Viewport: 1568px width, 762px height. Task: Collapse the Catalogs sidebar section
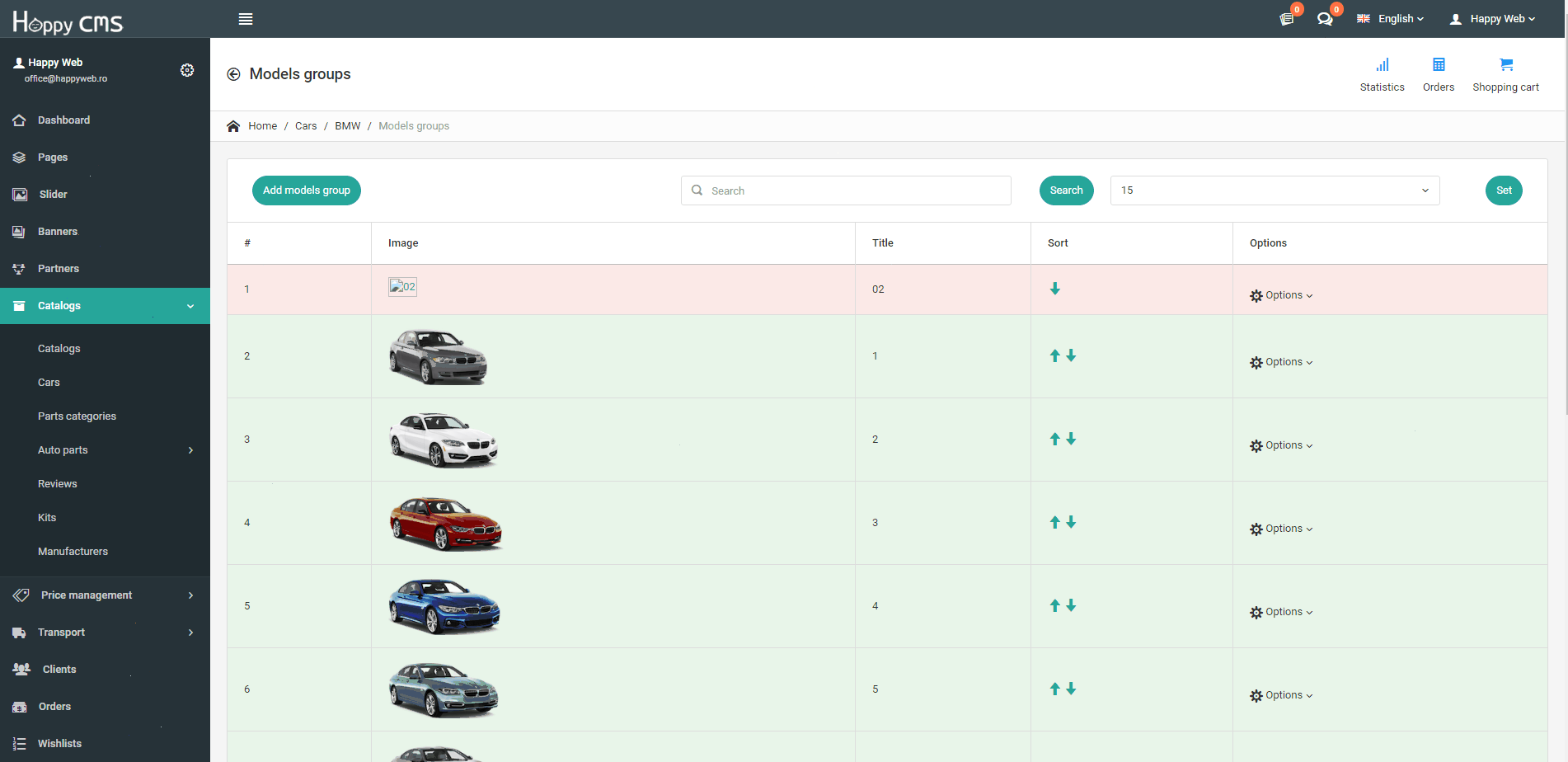tap(105, 306)
